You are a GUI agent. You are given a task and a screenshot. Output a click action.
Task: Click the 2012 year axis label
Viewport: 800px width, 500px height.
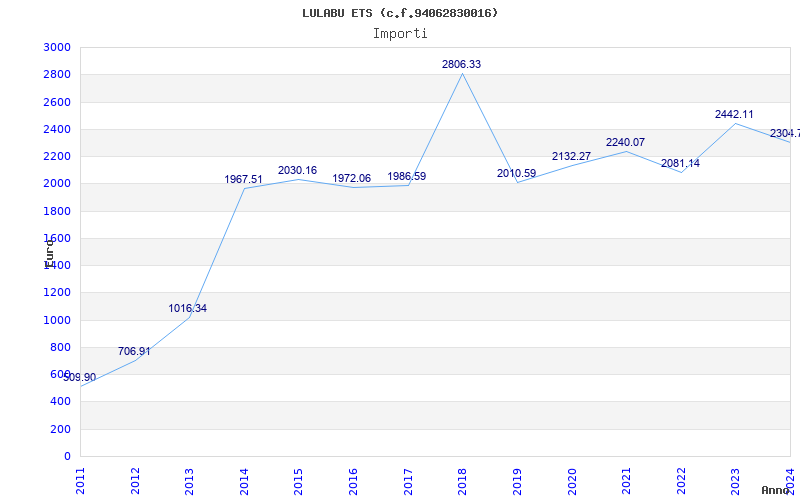tap(135, 481)
